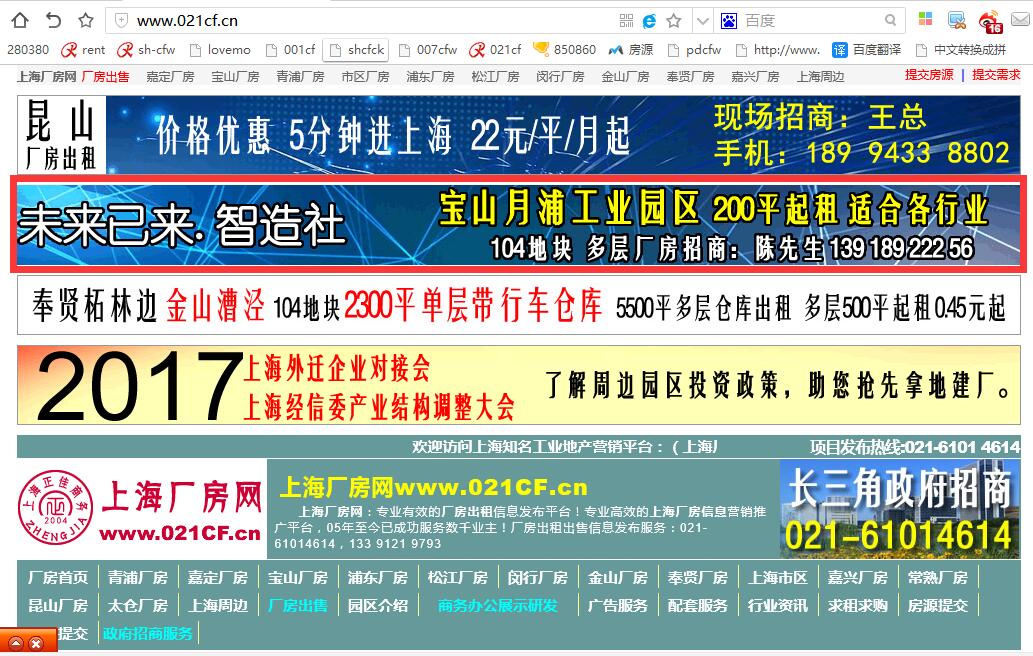The image size is (1033, 656).
Task: Add favorite star inside address bar
Action: coord(673,21)
